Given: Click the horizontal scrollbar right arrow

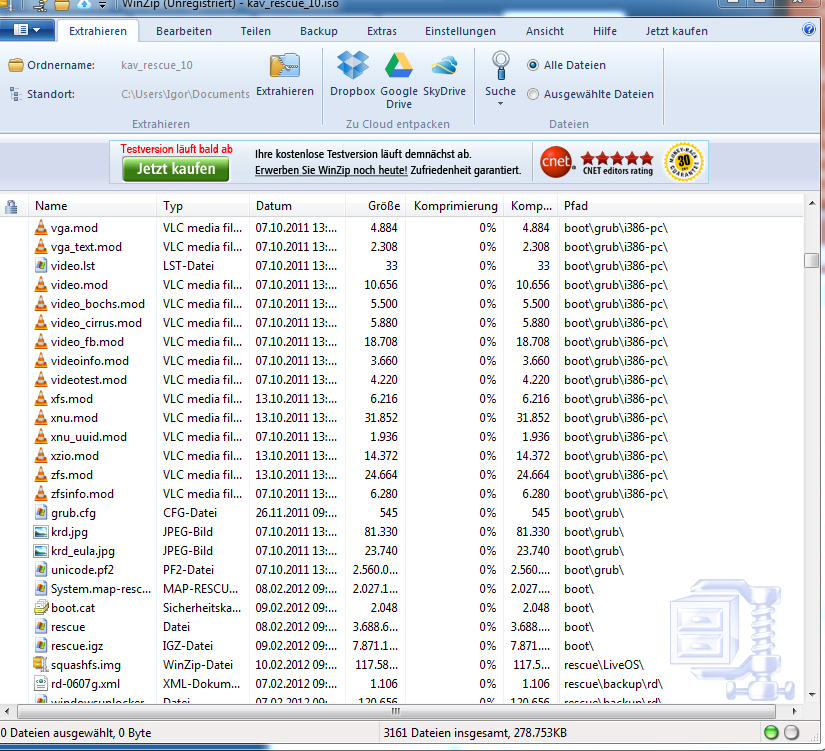Looking at the screenshot, I should pyautogui.click(x=794, y=712).
